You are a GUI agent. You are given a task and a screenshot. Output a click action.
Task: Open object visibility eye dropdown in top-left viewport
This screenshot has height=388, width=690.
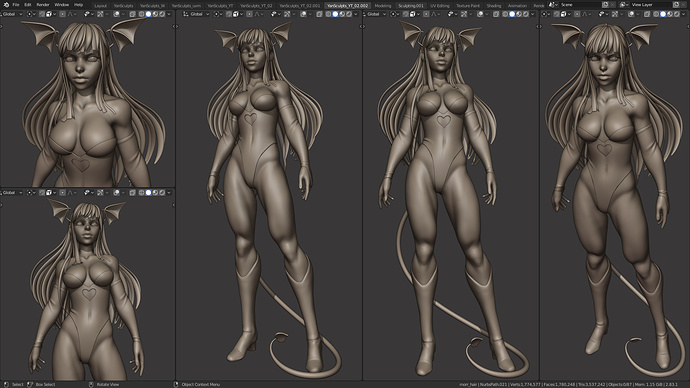[x=89, y=14]
